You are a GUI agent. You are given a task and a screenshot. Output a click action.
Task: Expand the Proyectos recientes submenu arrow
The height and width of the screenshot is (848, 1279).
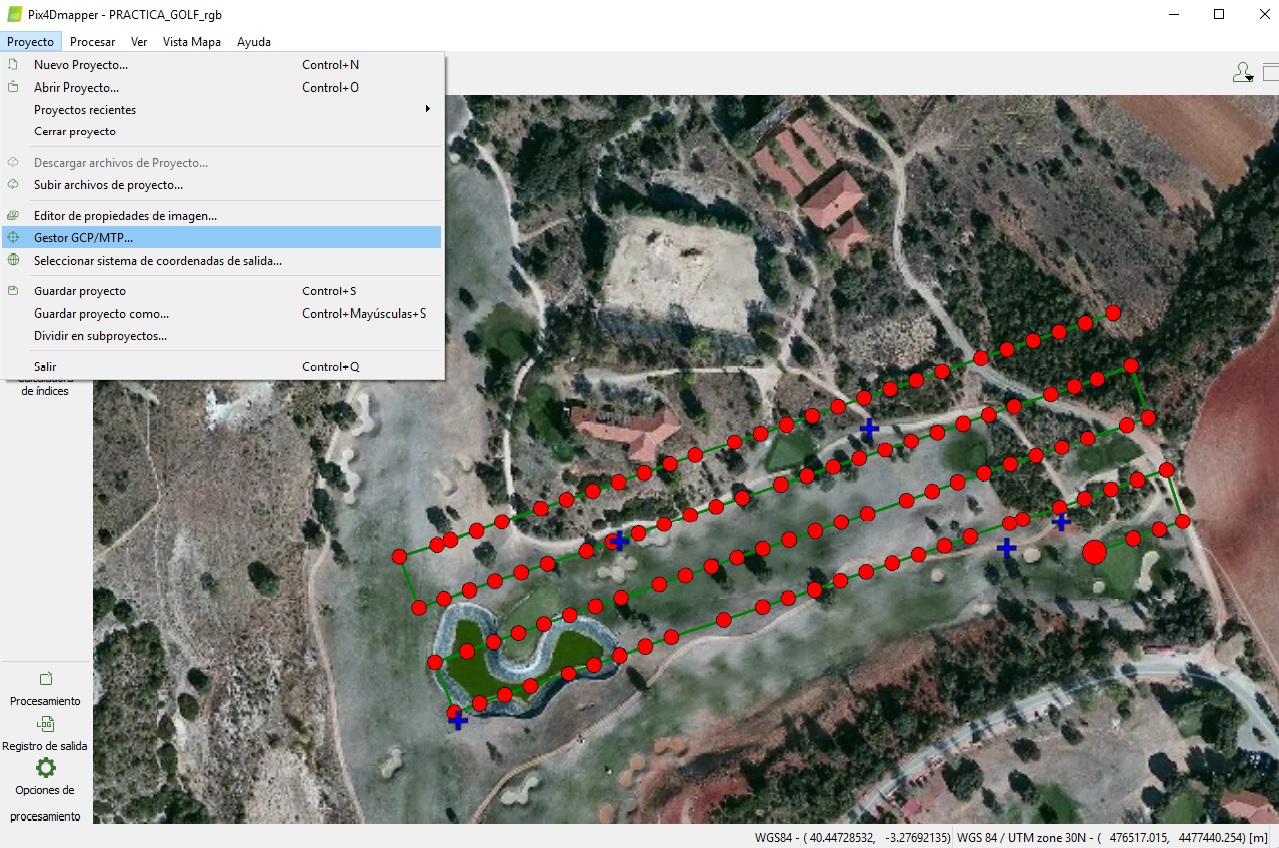(428, 109)
